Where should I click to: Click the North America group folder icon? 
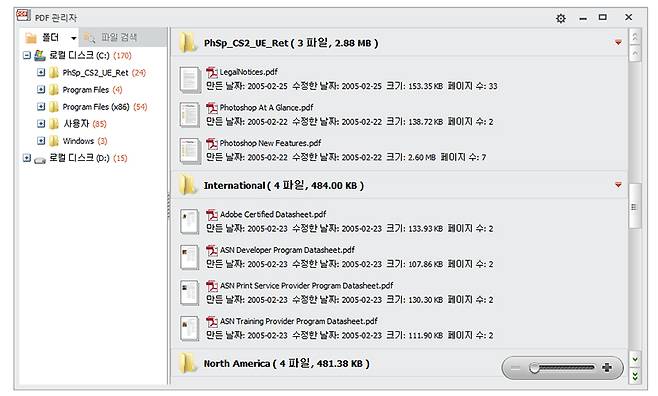tap(187, 363)
